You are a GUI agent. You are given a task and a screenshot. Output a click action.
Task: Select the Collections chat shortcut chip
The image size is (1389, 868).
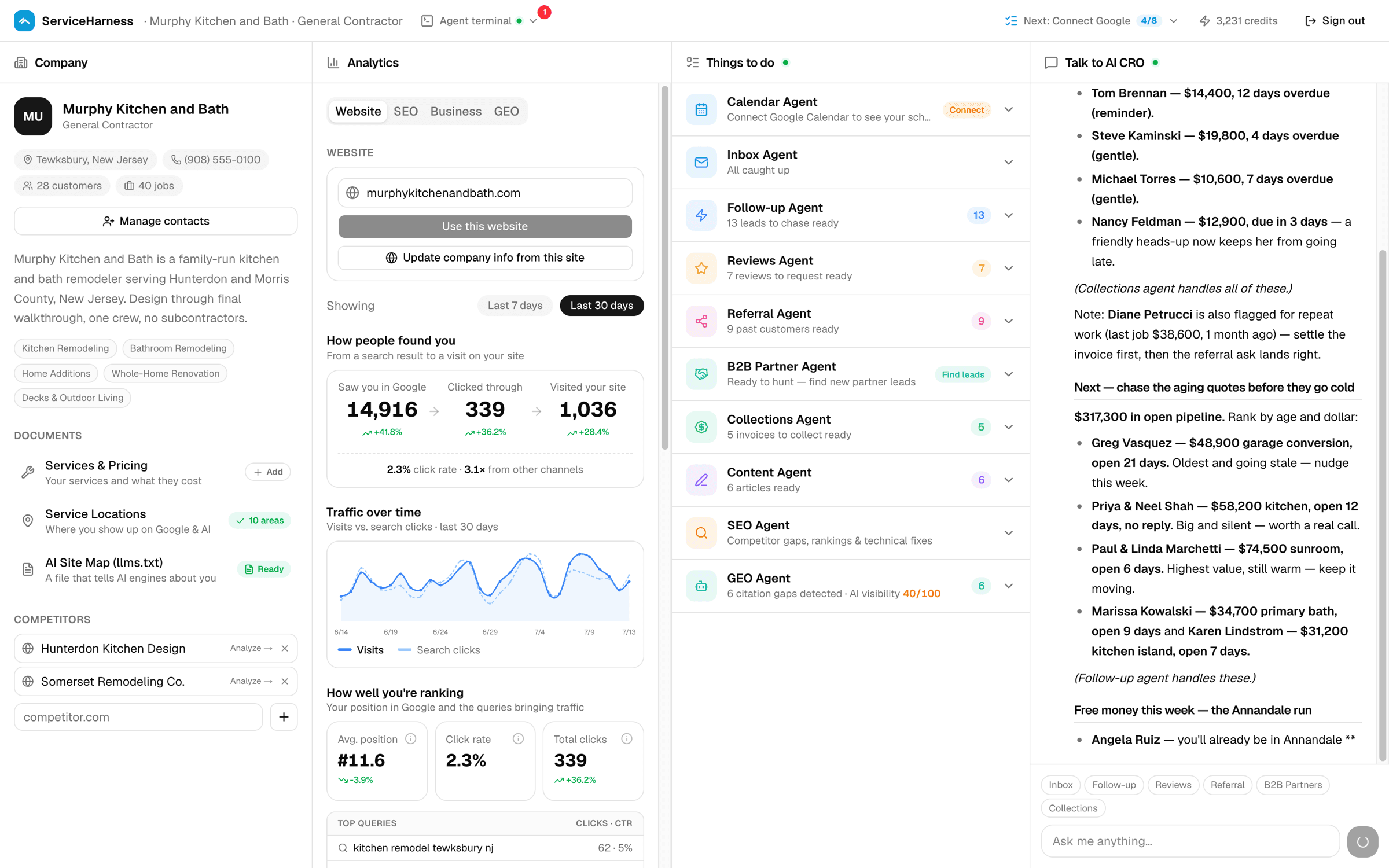(x=1073, y=808)
